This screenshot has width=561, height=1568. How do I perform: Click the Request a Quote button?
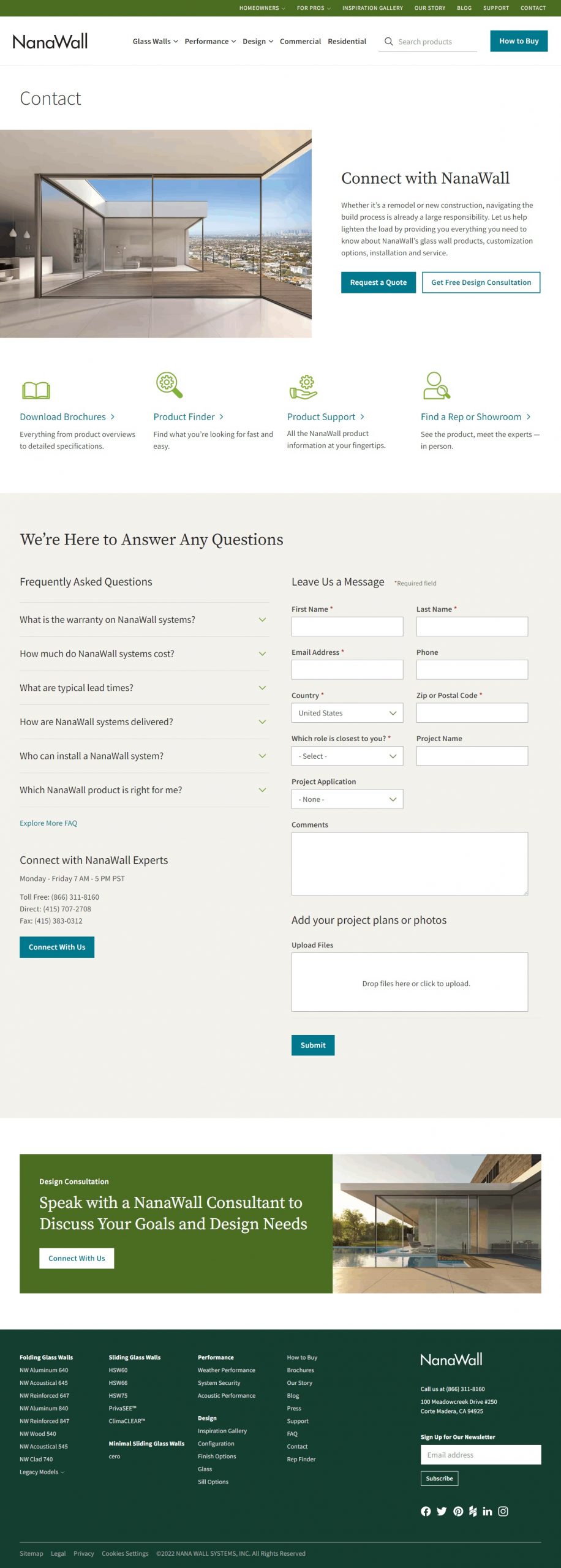(378, 282)
